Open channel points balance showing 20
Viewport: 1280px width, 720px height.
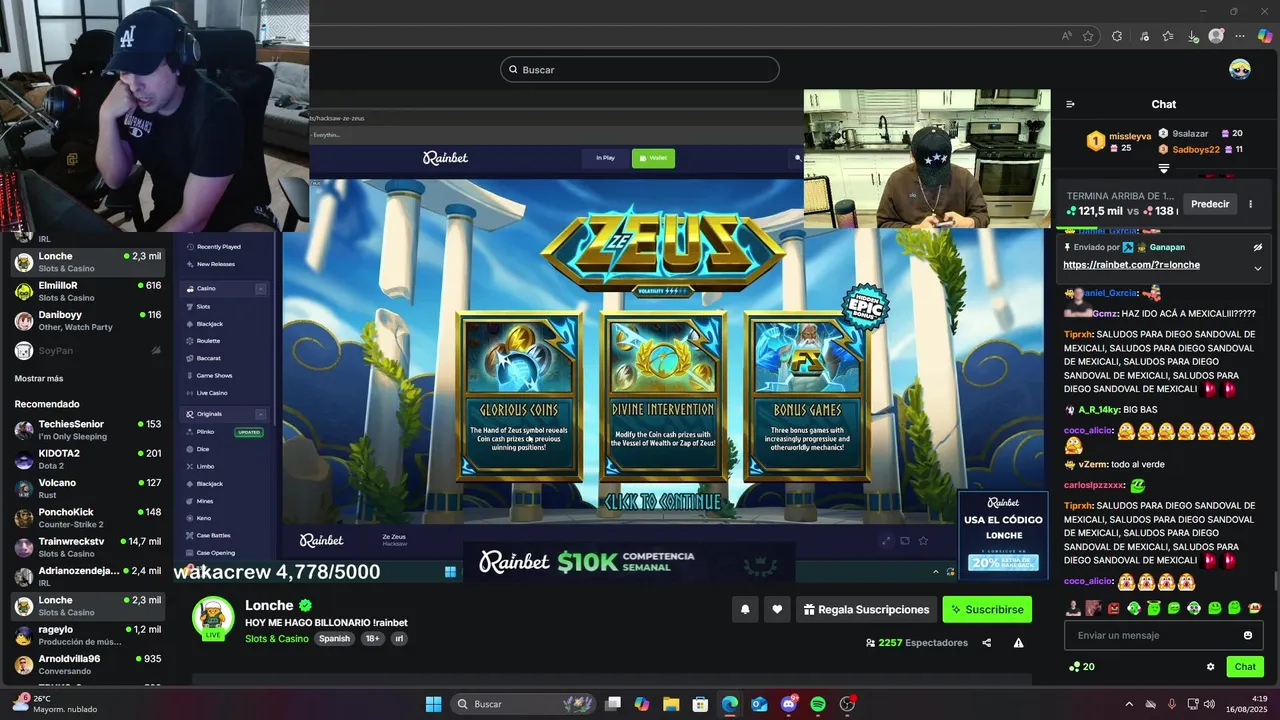pos(1081,667)
